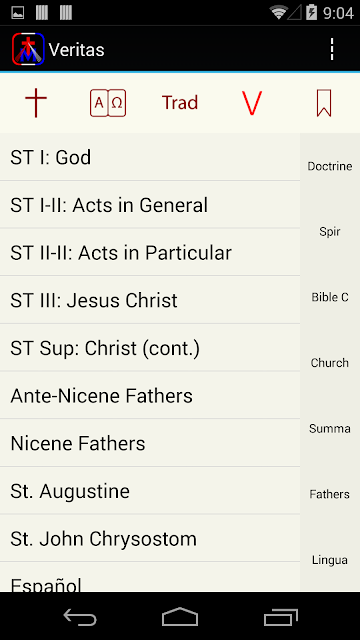The image size is (360, 640).
Task: Tap the Veritas app logo
Action: tap(28, 49)
